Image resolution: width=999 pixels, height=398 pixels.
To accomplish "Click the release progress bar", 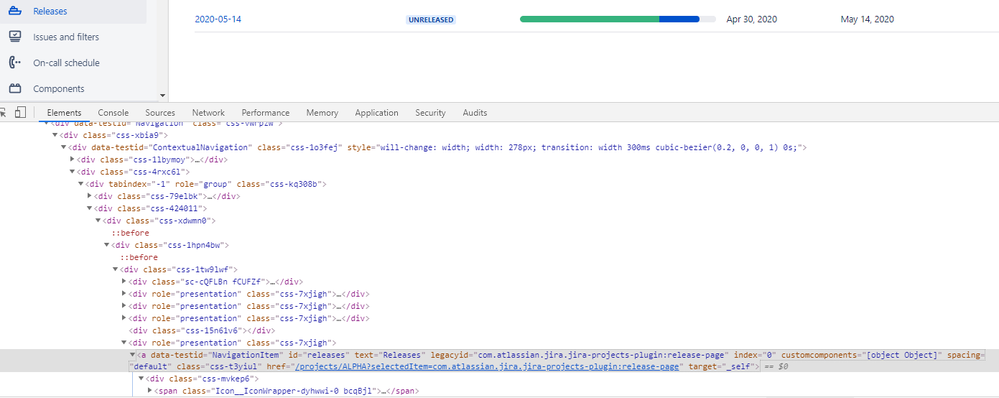I will (618, 19).
